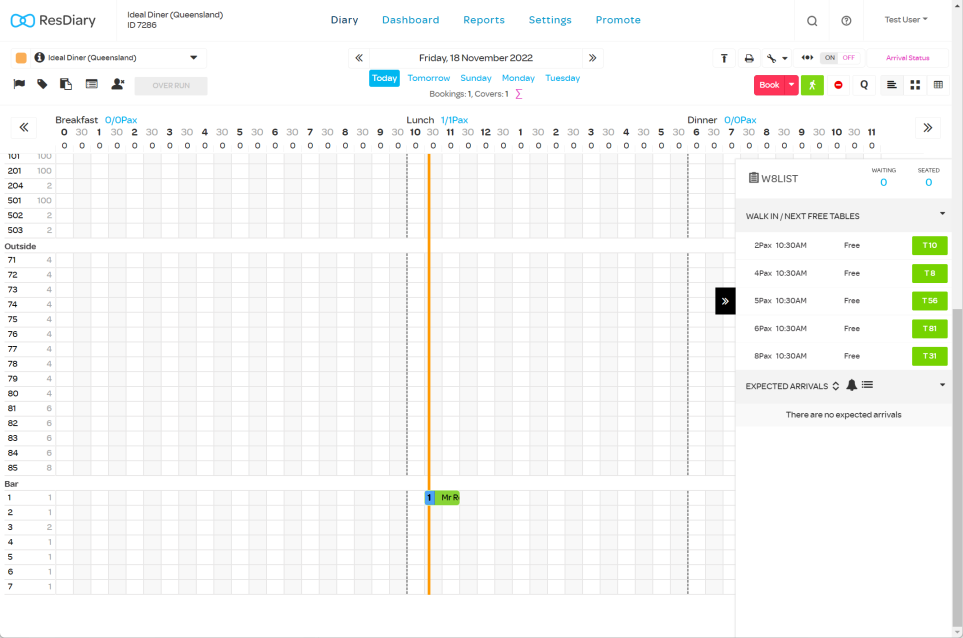The width and height of the screenshot is (963, 638).
Task: Open the grid view icon near table view
Action: tap(915, 85)
